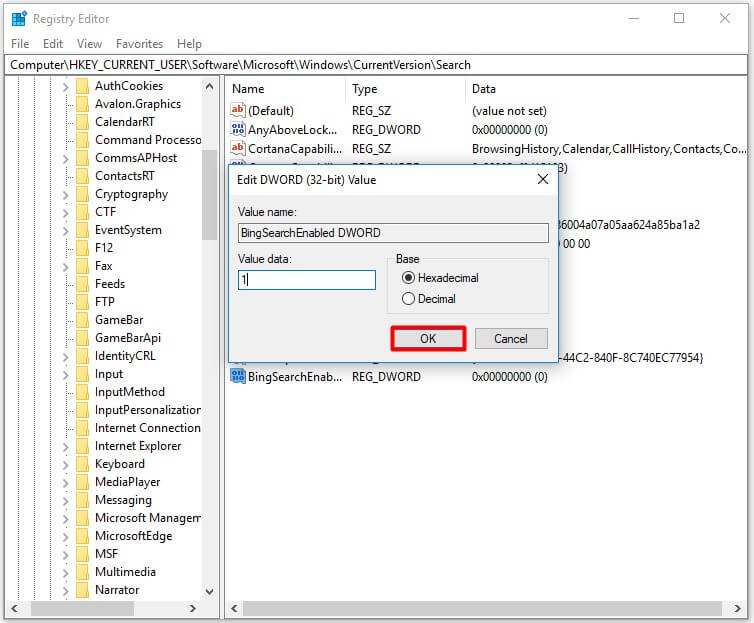The width and height of the screenshot is (754, 623).
Task: Click the Fax folder icon
Action: 83,266
